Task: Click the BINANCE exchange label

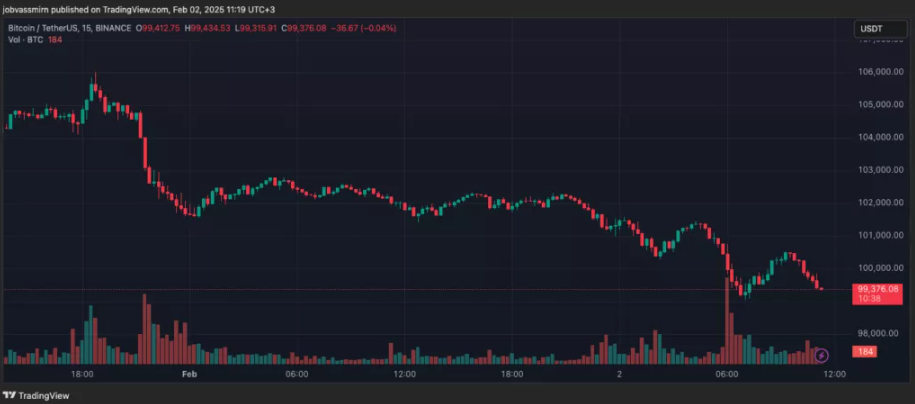Action: coord(113,28)
